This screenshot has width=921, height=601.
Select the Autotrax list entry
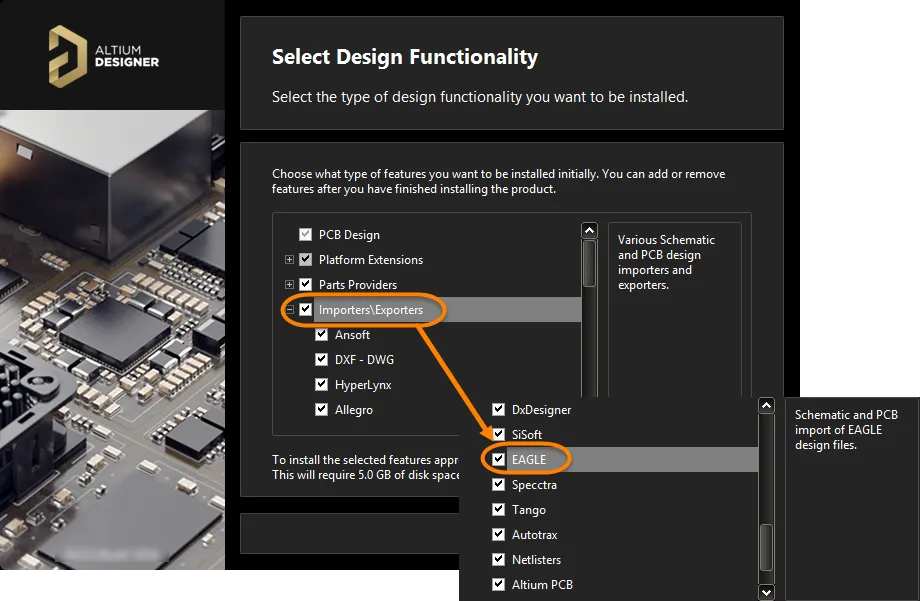point(535,535)
